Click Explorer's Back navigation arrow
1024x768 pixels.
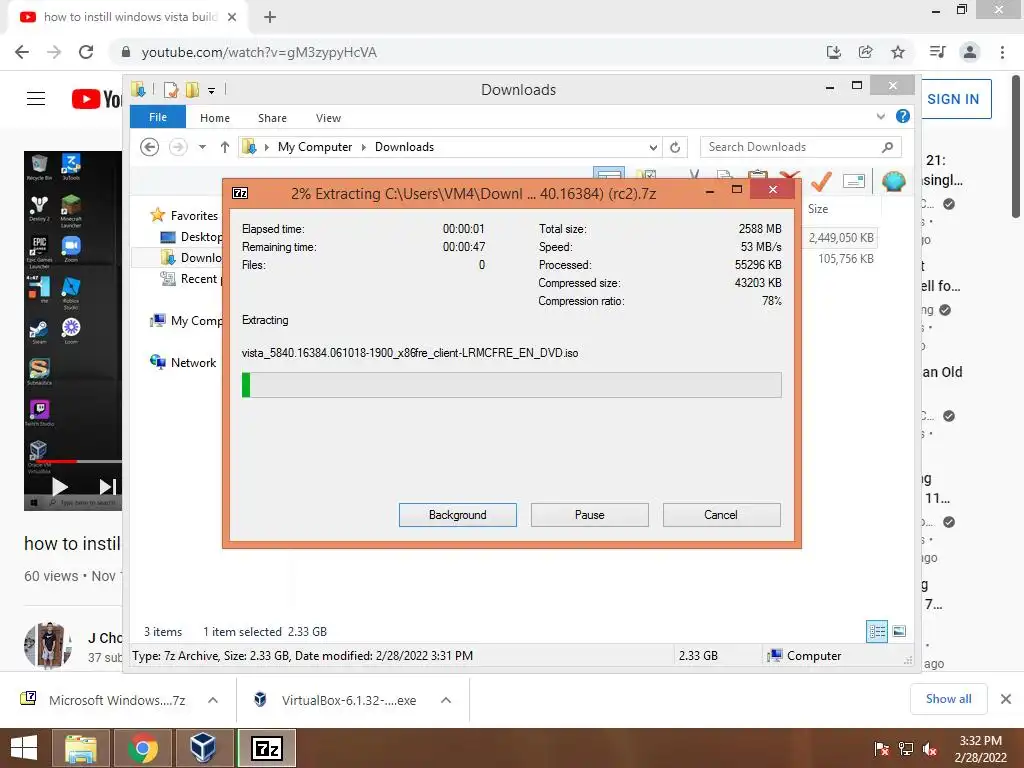coord(150,147)
